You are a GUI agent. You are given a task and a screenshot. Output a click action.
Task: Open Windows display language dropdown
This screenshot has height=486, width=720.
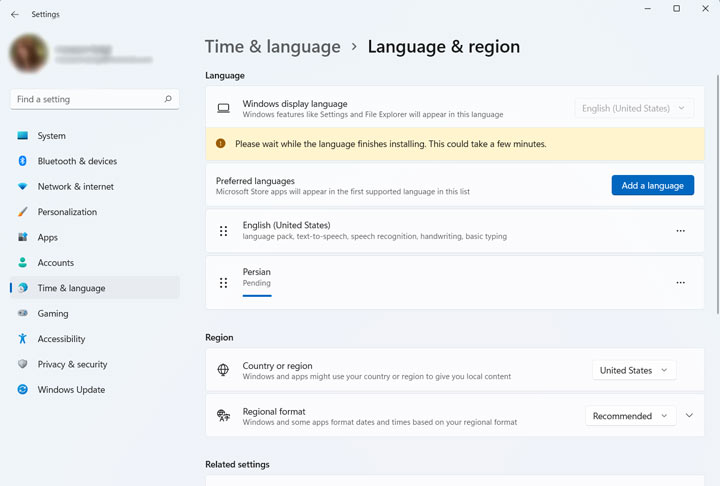tap(634, 108)
